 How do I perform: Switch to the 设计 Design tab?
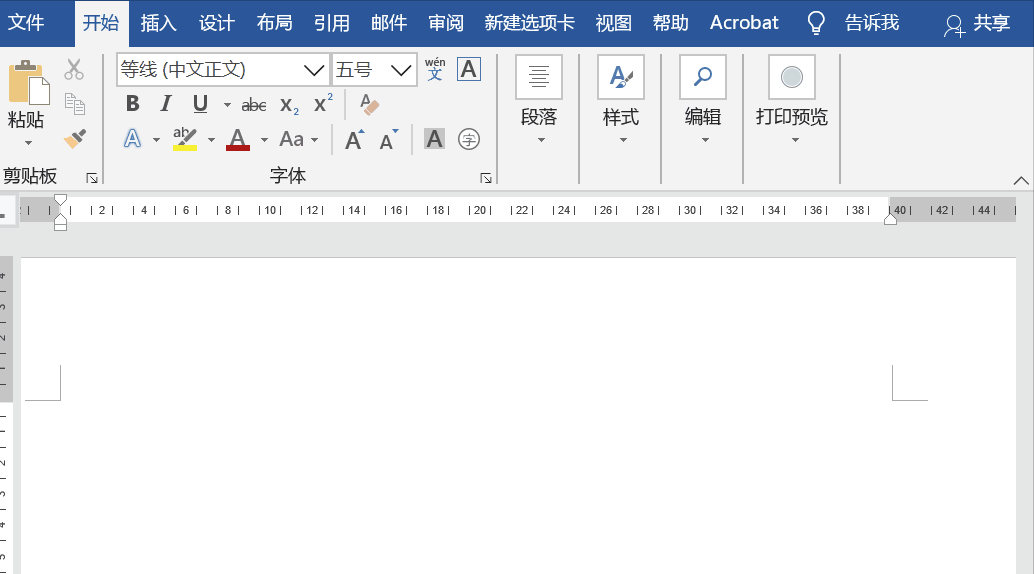[216, 23]
